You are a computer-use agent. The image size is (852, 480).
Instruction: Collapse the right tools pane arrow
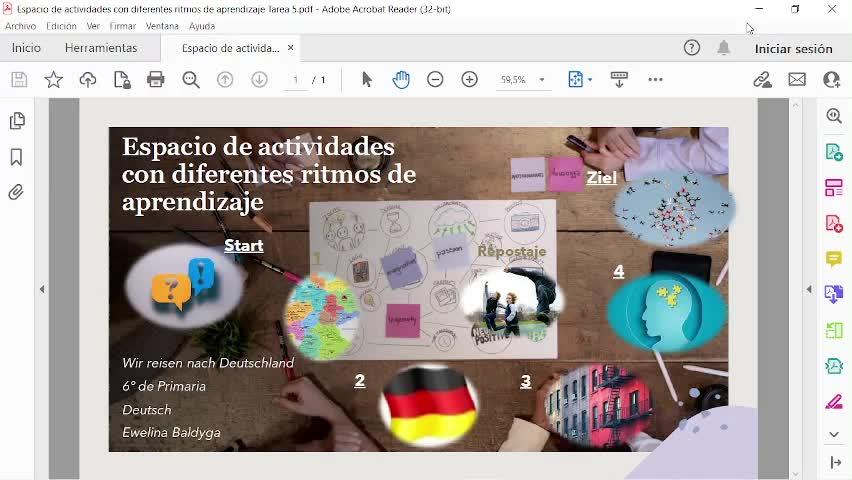809,289
